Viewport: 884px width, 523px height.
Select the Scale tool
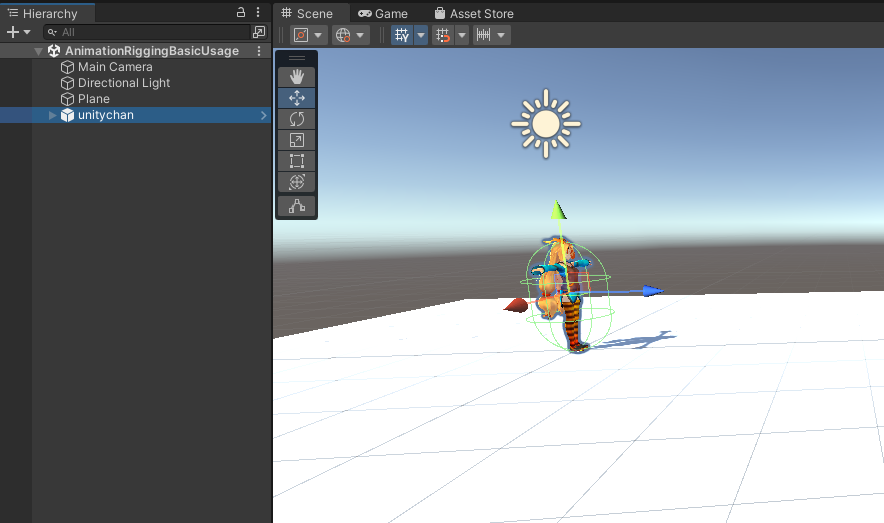297,140
